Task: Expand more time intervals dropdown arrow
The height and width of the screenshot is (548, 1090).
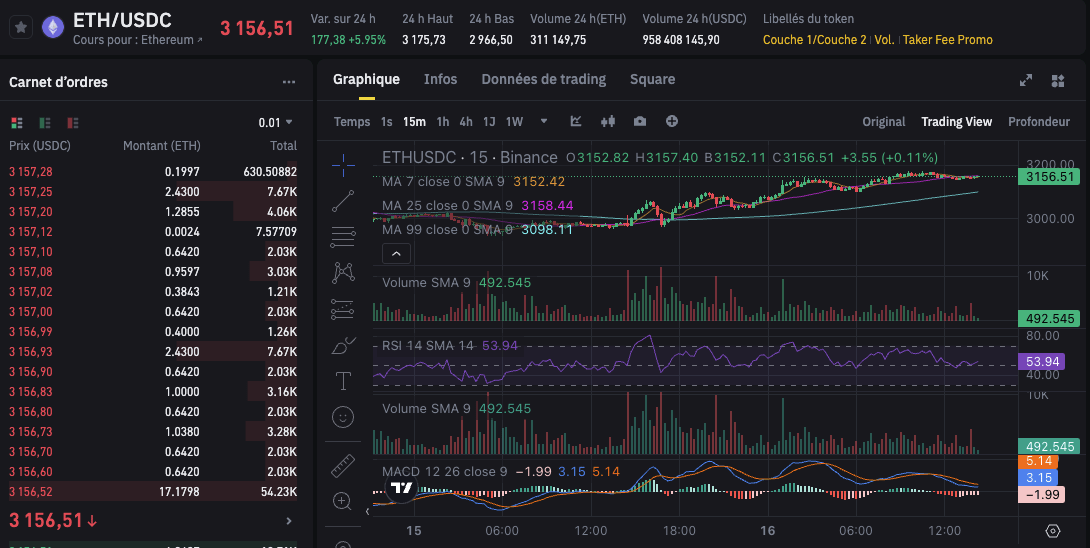Action: coord(544,121)
